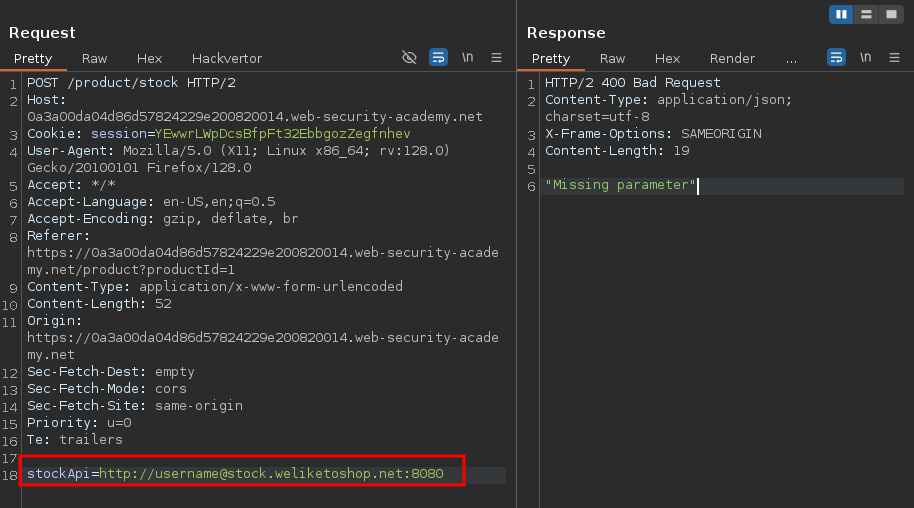Open the Hex tab in Request

[x=149, y=59]
